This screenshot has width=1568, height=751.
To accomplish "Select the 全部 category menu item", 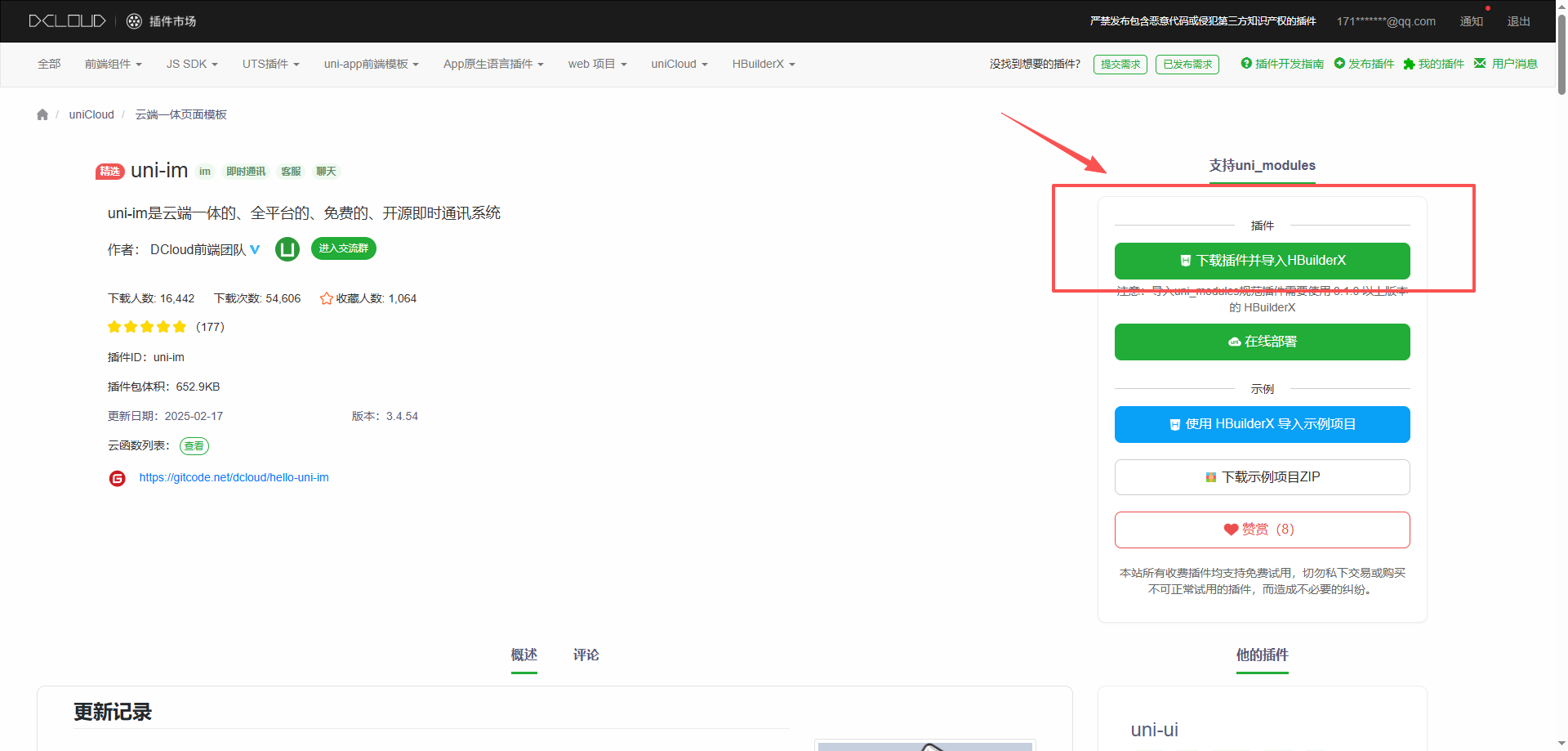I will click(x=49, y=64).
